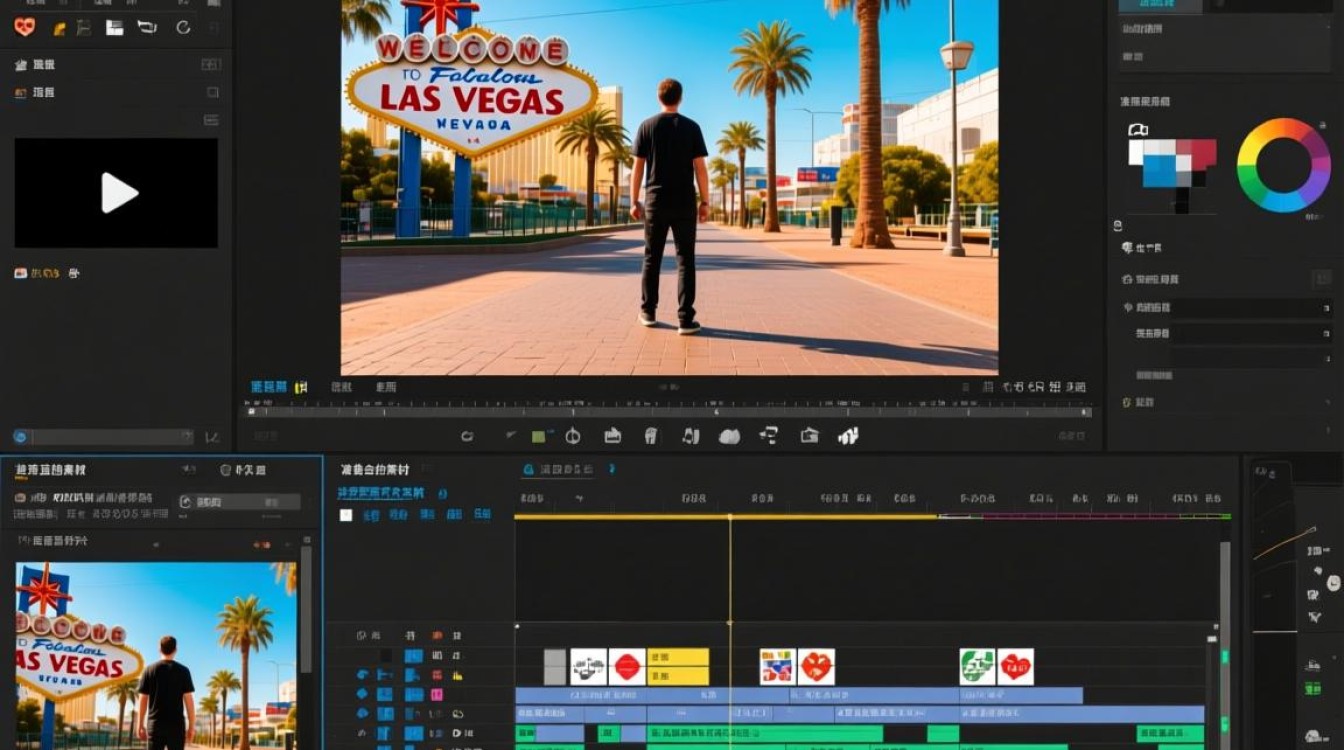Open the Las Vegas thumbnail in bottom-left panel
The height and width of the screenshot is (750, 1344).
[155, 656]
